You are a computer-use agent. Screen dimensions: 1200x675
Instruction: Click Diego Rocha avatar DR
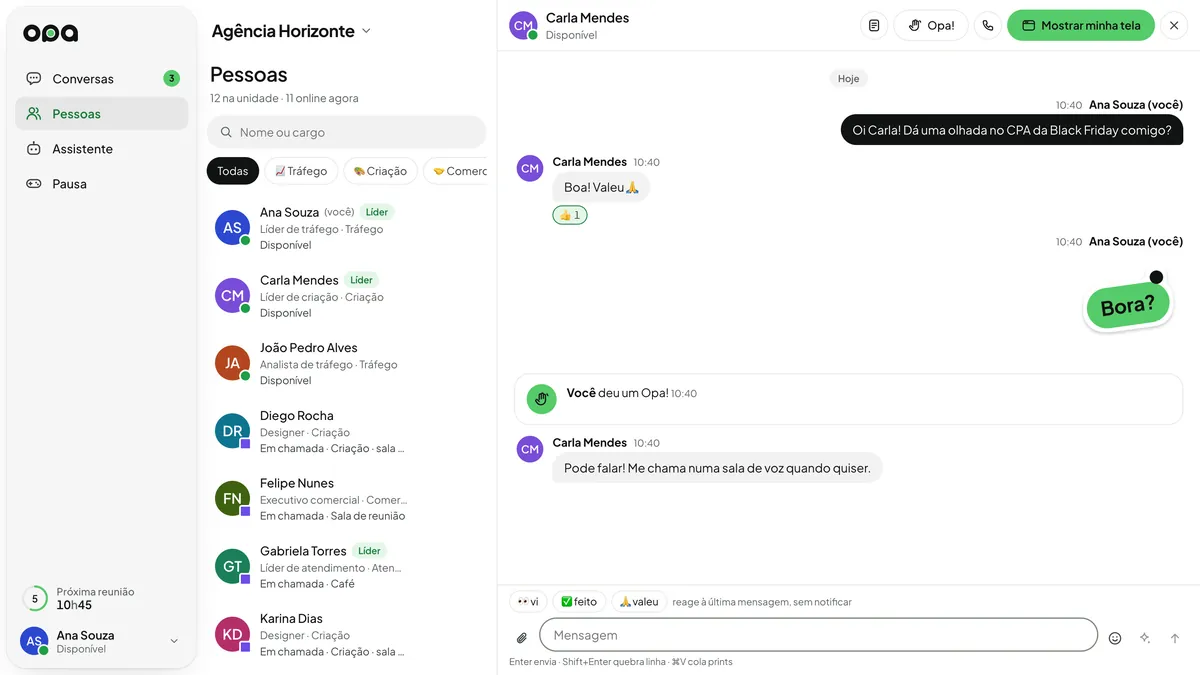click(232, 431)
